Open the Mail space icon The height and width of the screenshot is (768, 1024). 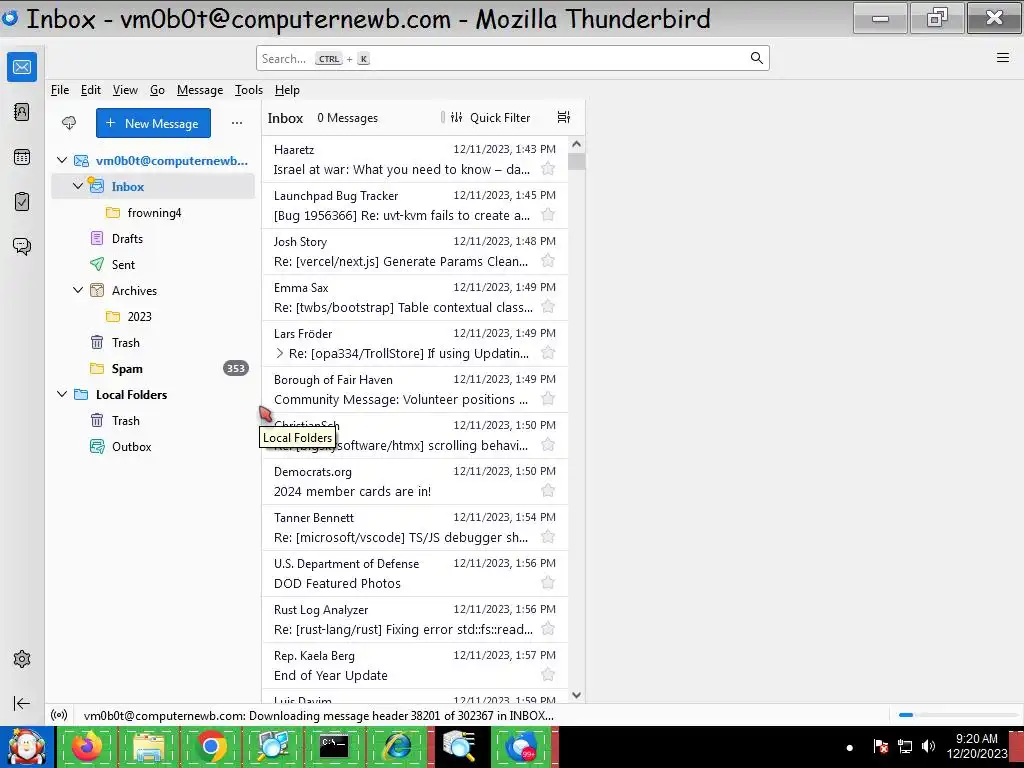tap(22, 67)
